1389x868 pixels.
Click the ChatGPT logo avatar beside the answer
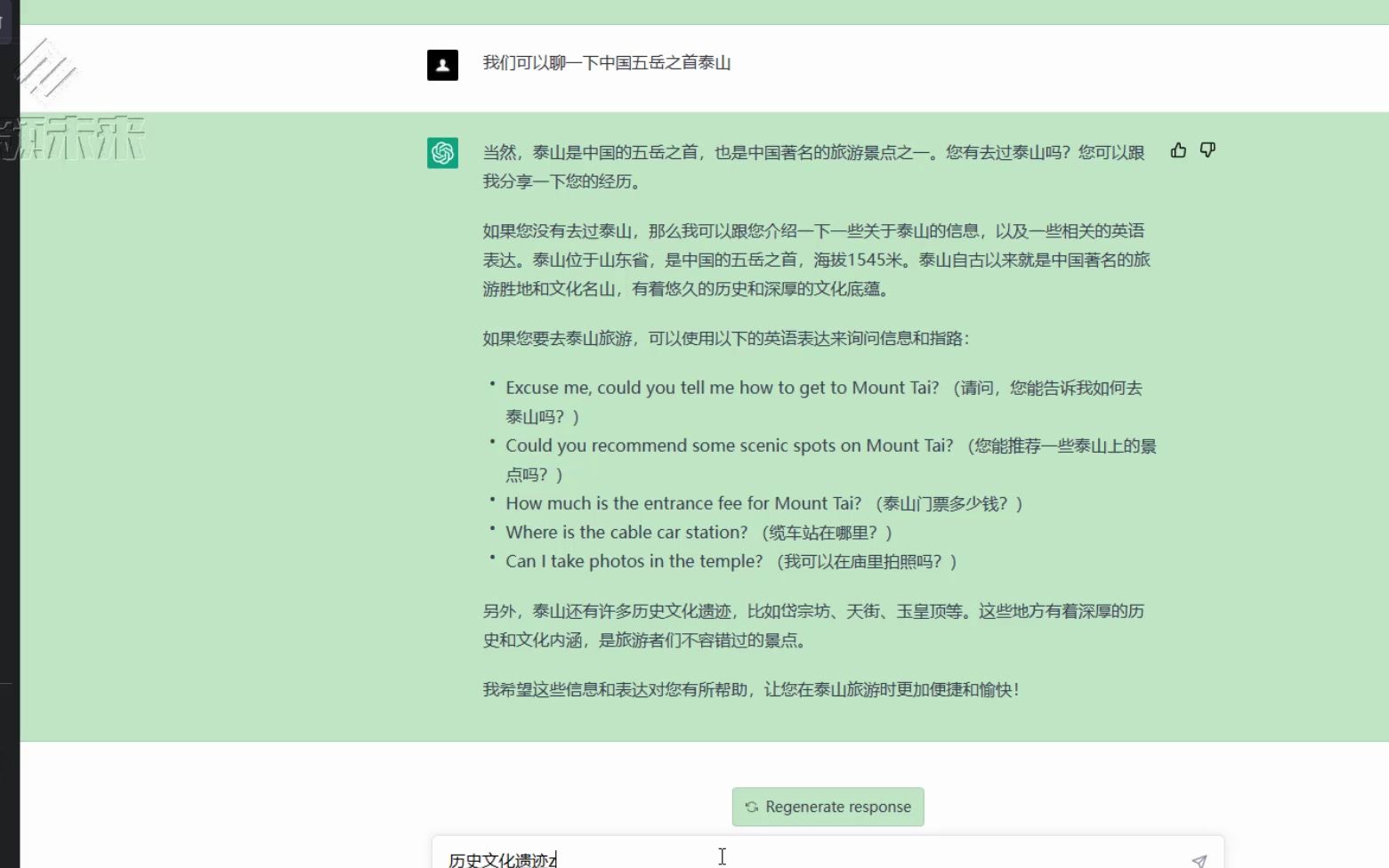pos(442,153)
